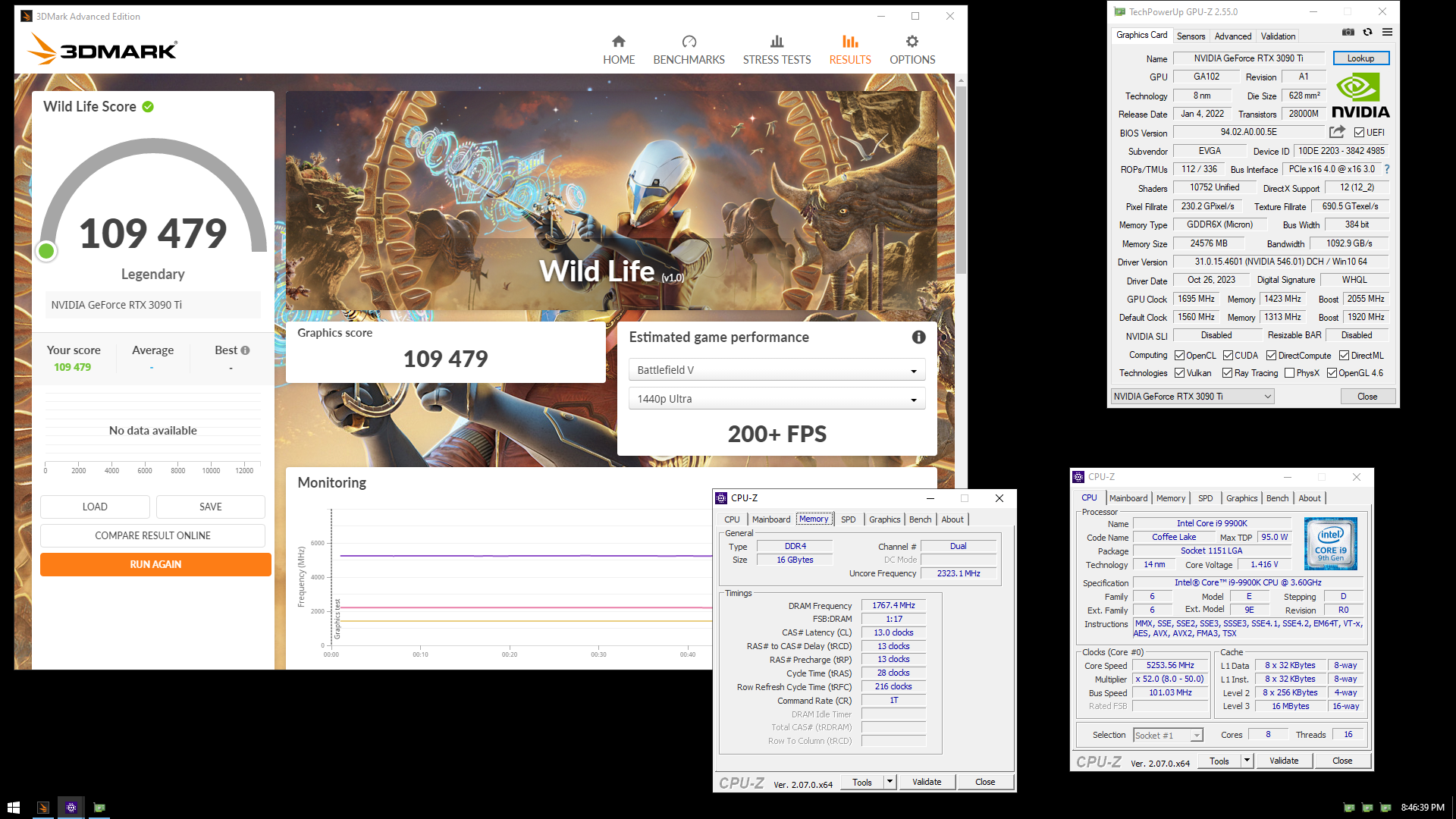Click the last GPU-Z tray icon before the clock
Screen dimensions: 1456x819
click(x=1385, y=808)
